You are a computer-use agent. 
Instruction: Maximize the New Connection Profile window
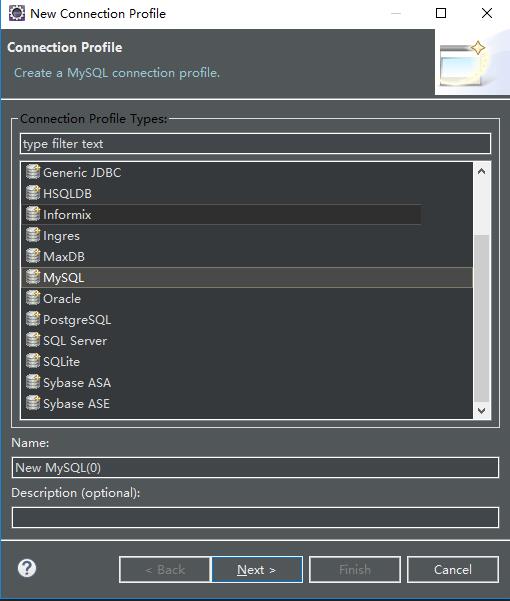click(x=441, y=13)
